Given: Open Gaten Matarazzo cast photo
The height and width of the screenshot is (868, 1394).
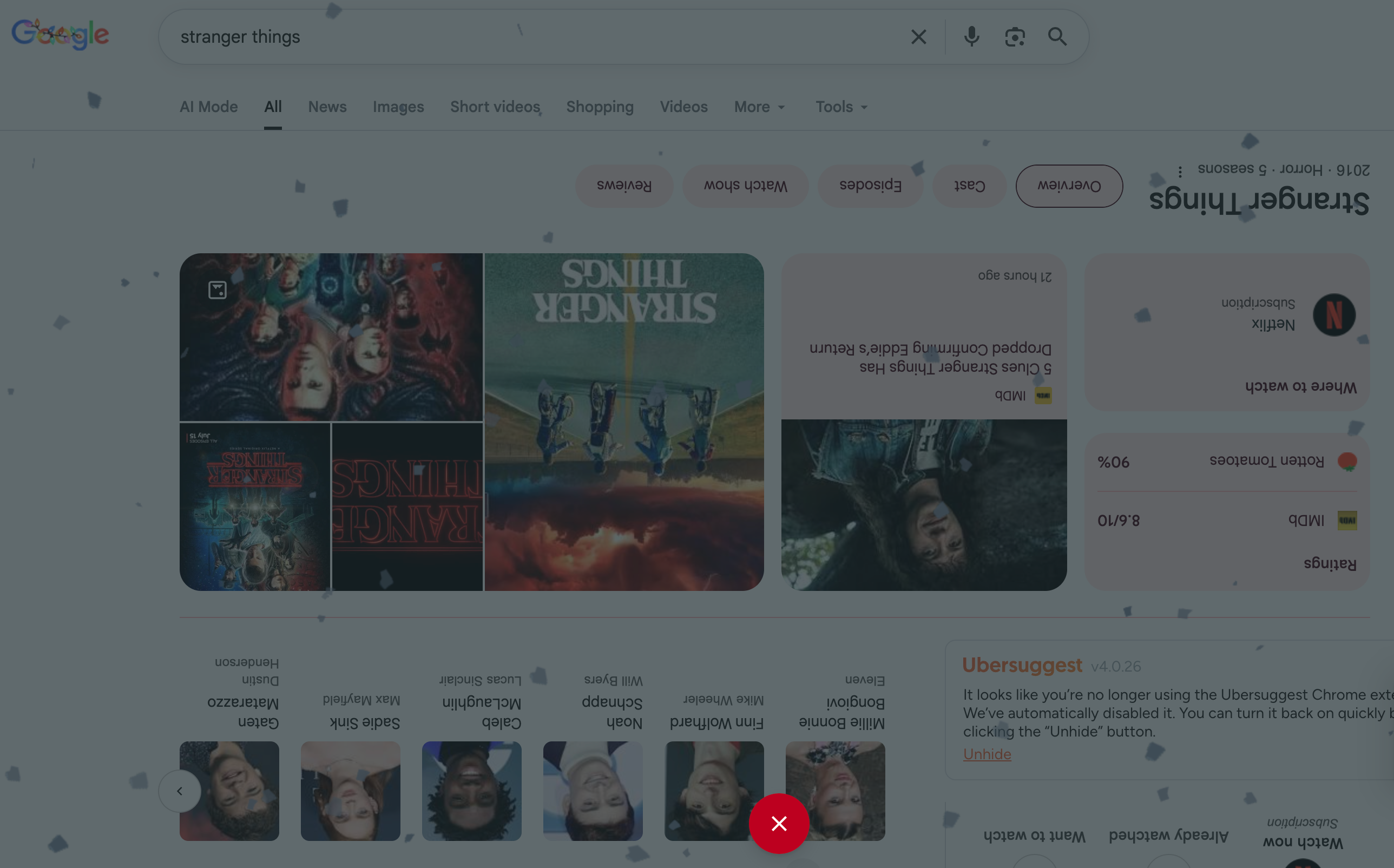Looking at the screenshot, I should (x=229, y=791).
